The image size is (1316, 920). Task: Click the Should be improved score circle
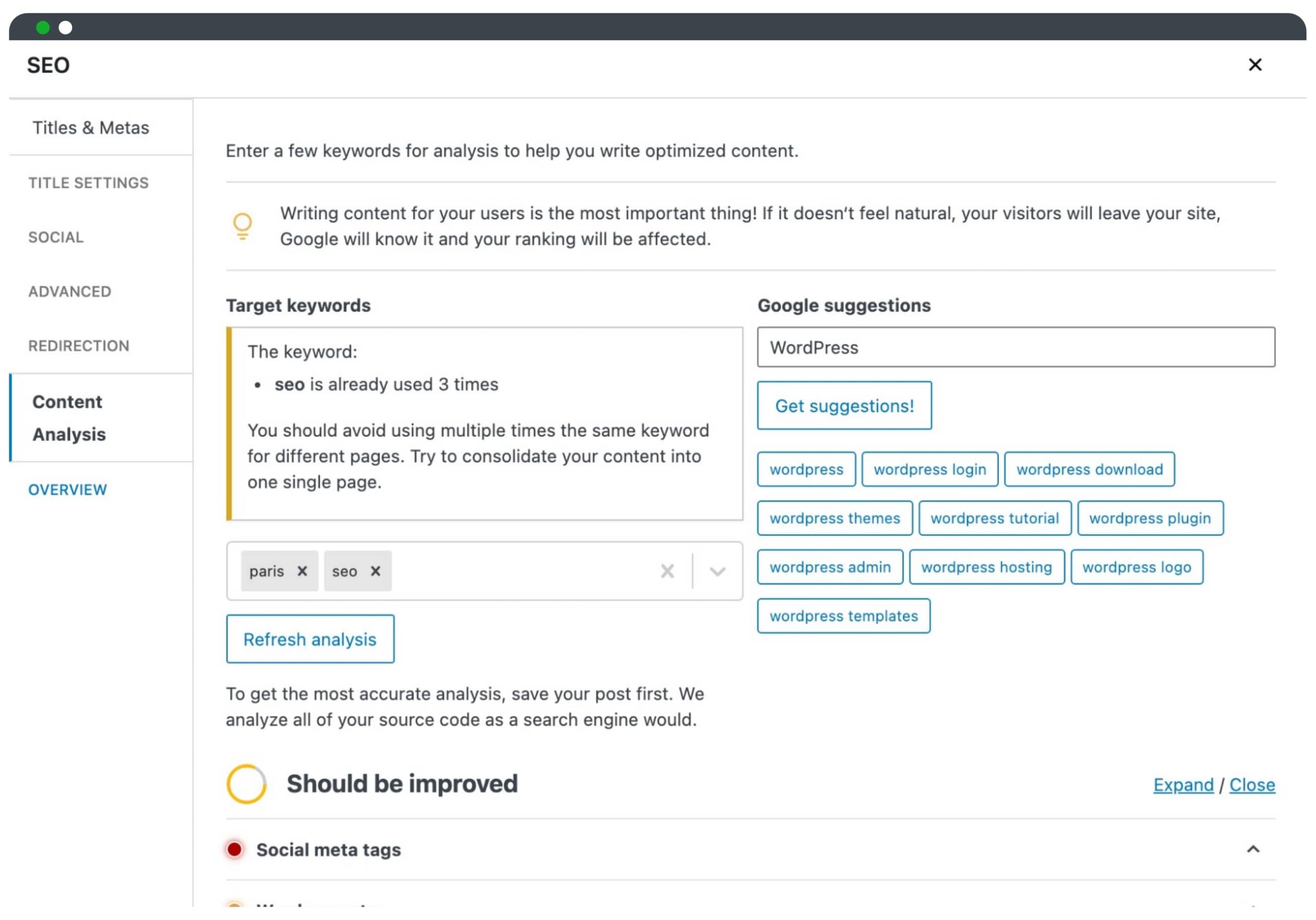coord(246,784)
